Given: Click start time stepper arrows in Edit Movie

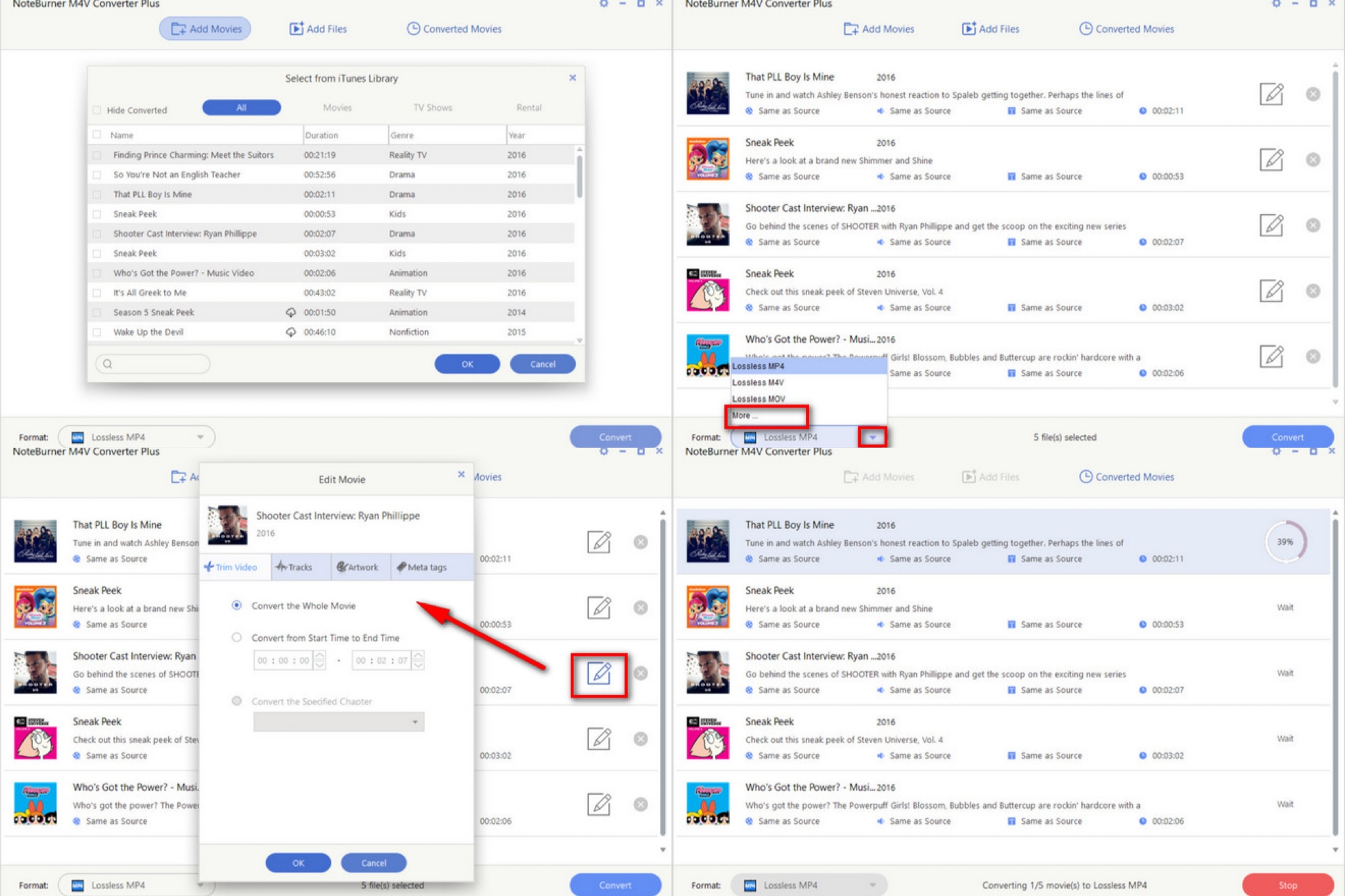Looking at the screenshot, I should (320, 660).
